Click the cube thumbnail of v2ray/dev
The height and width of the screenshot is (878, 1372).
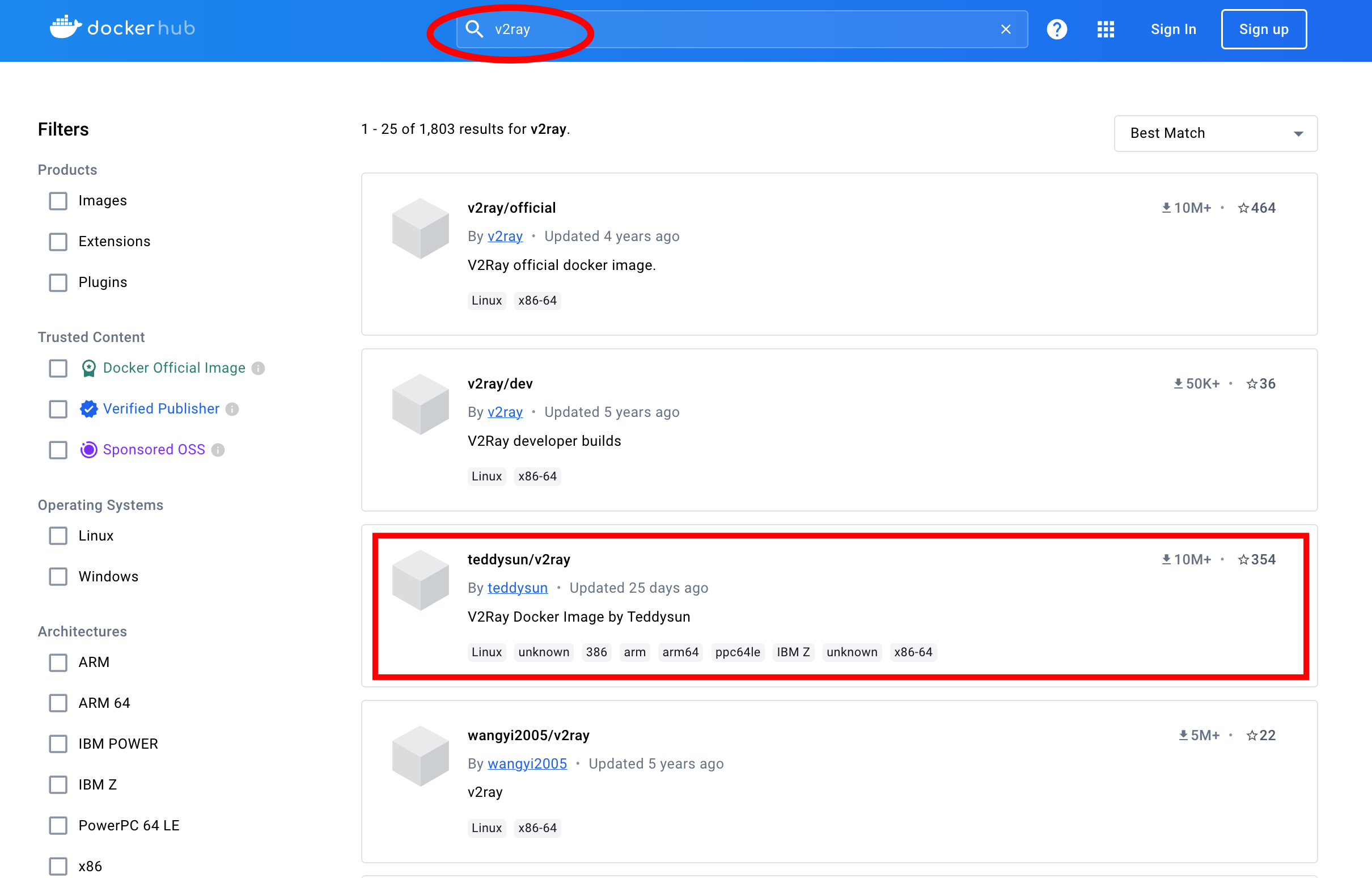pos(421,405)
